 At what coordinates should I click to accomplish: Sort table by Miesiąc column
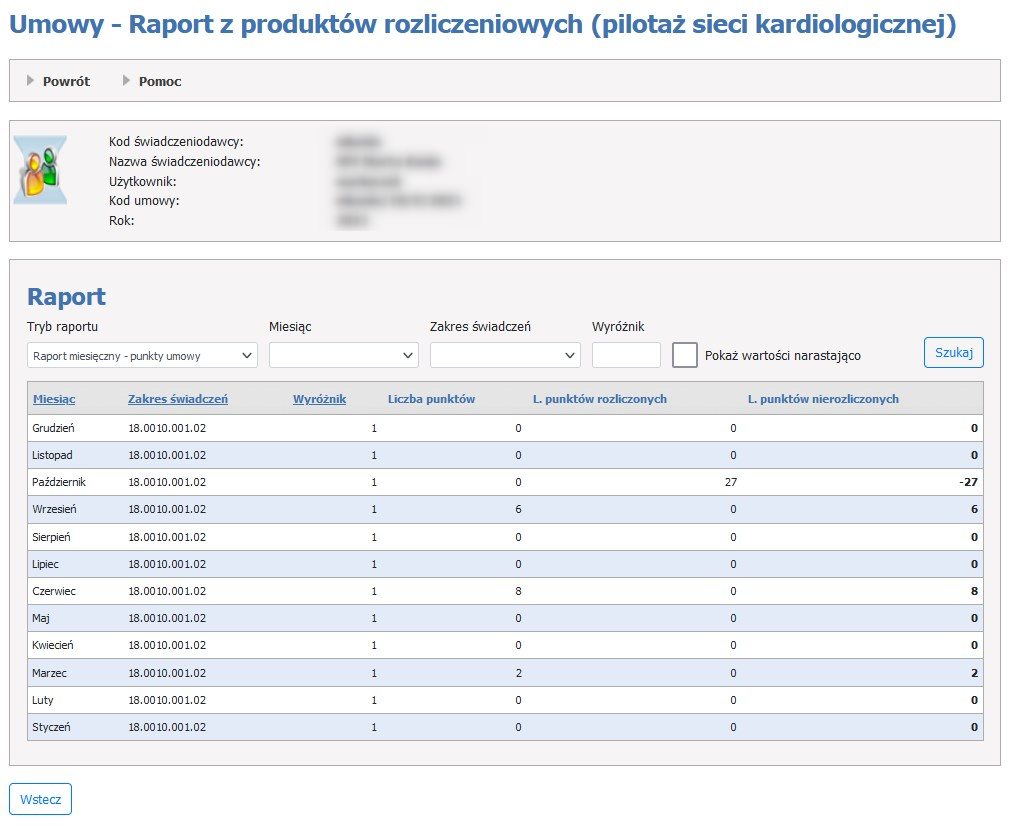click(54, 399)
